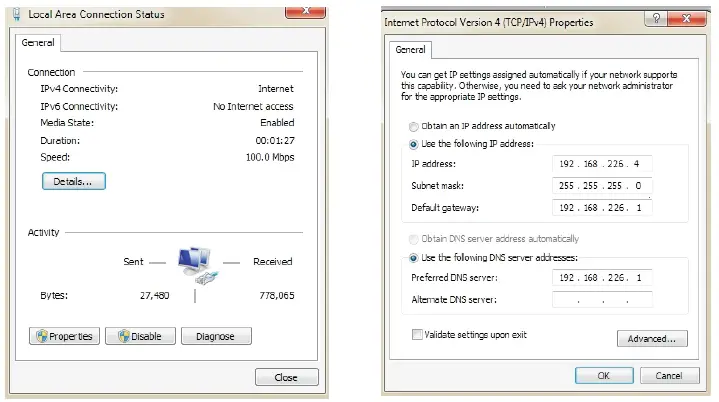Click into the IP address field
The height and width of the screenshot is (402, 719).
(601, 164)
